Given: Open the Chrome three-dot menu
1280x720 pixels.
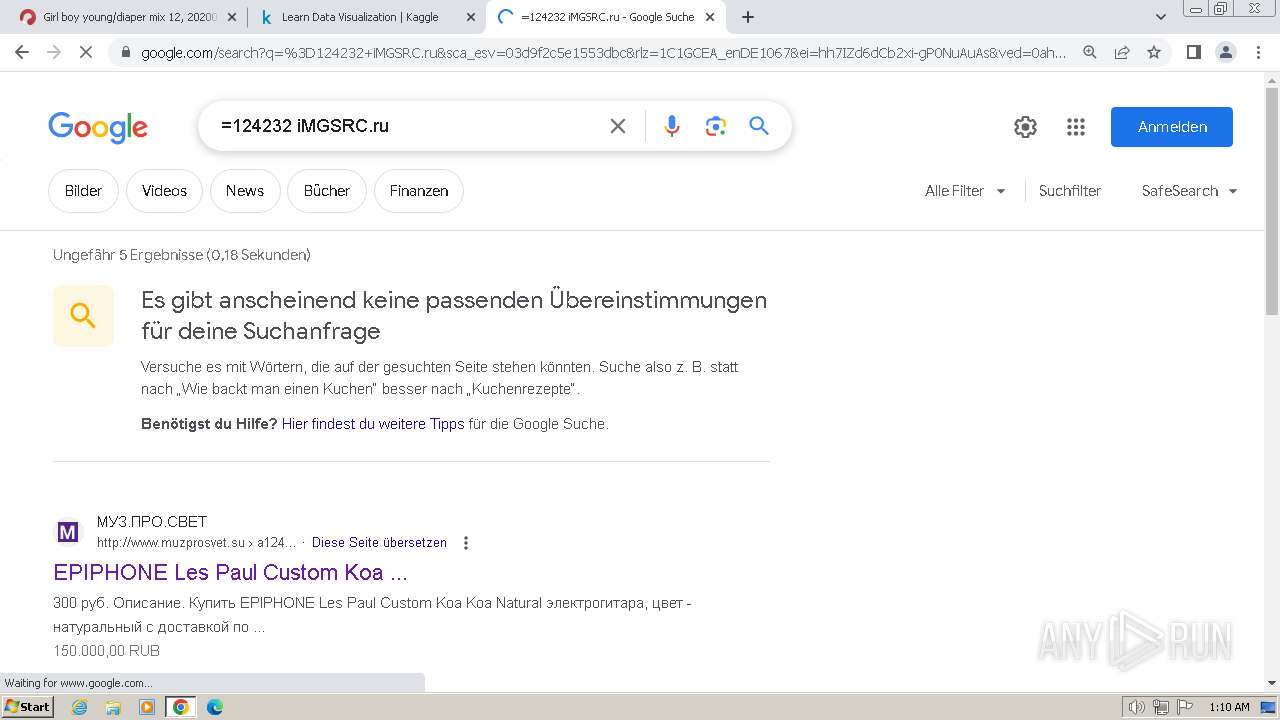Looking at the screenshot, I should (1258, 52).
